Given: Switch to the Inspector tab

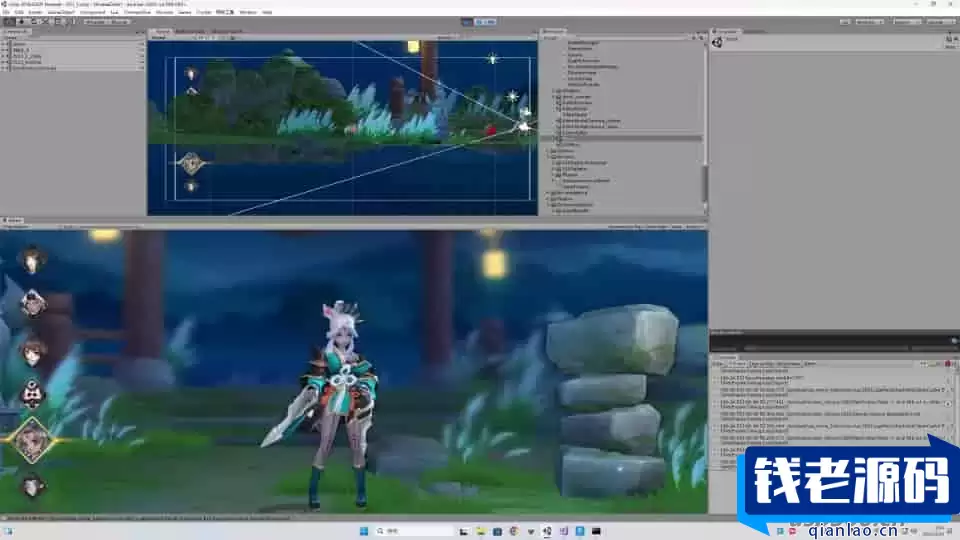Looking at the screenshot, I should [726, 31].
